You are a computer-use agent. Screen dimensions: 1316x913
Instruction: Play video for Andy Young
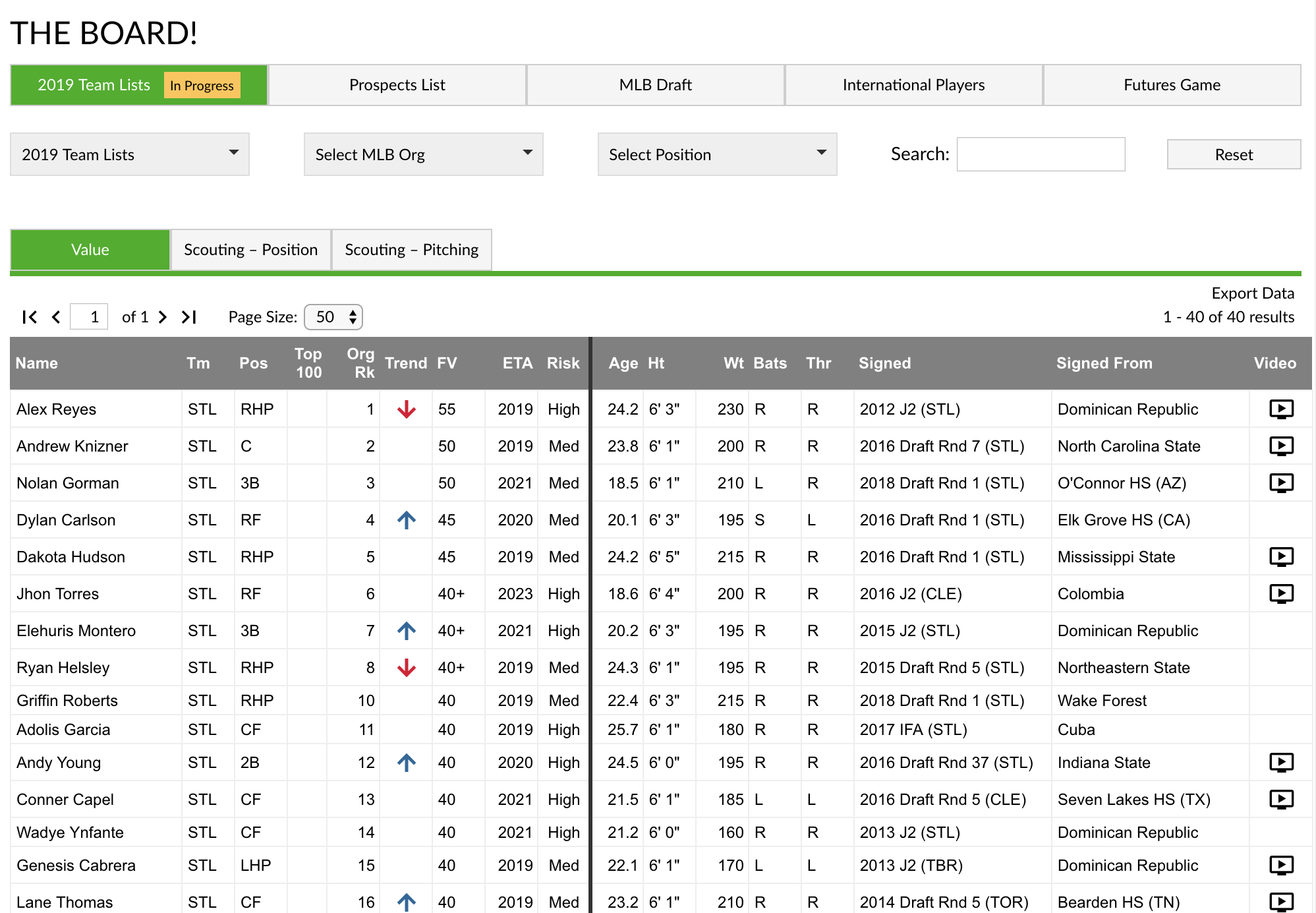[x=1281, y=762]
